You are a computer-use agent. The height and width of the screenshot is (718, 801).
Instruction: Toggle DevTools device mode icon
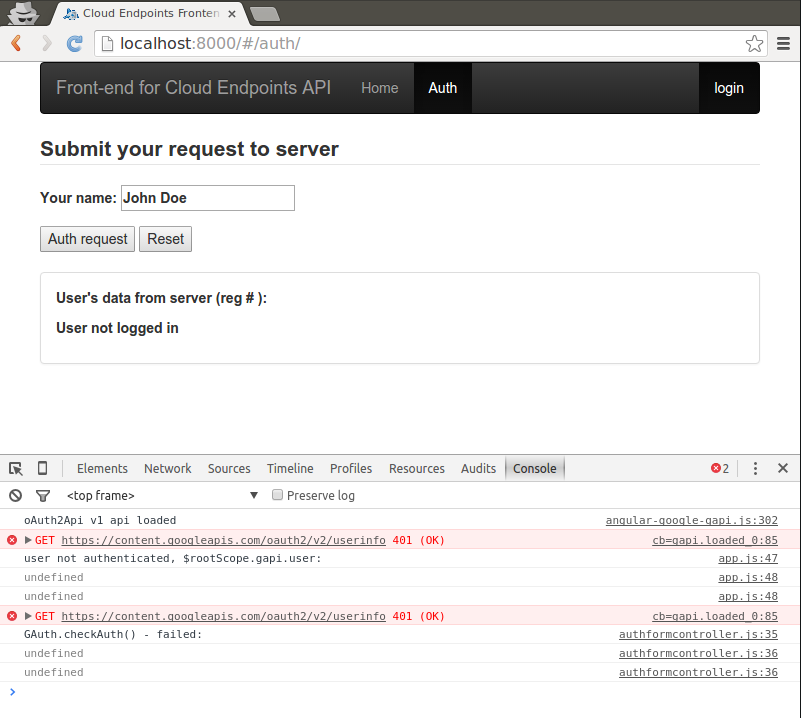click(x=42, y=468)
